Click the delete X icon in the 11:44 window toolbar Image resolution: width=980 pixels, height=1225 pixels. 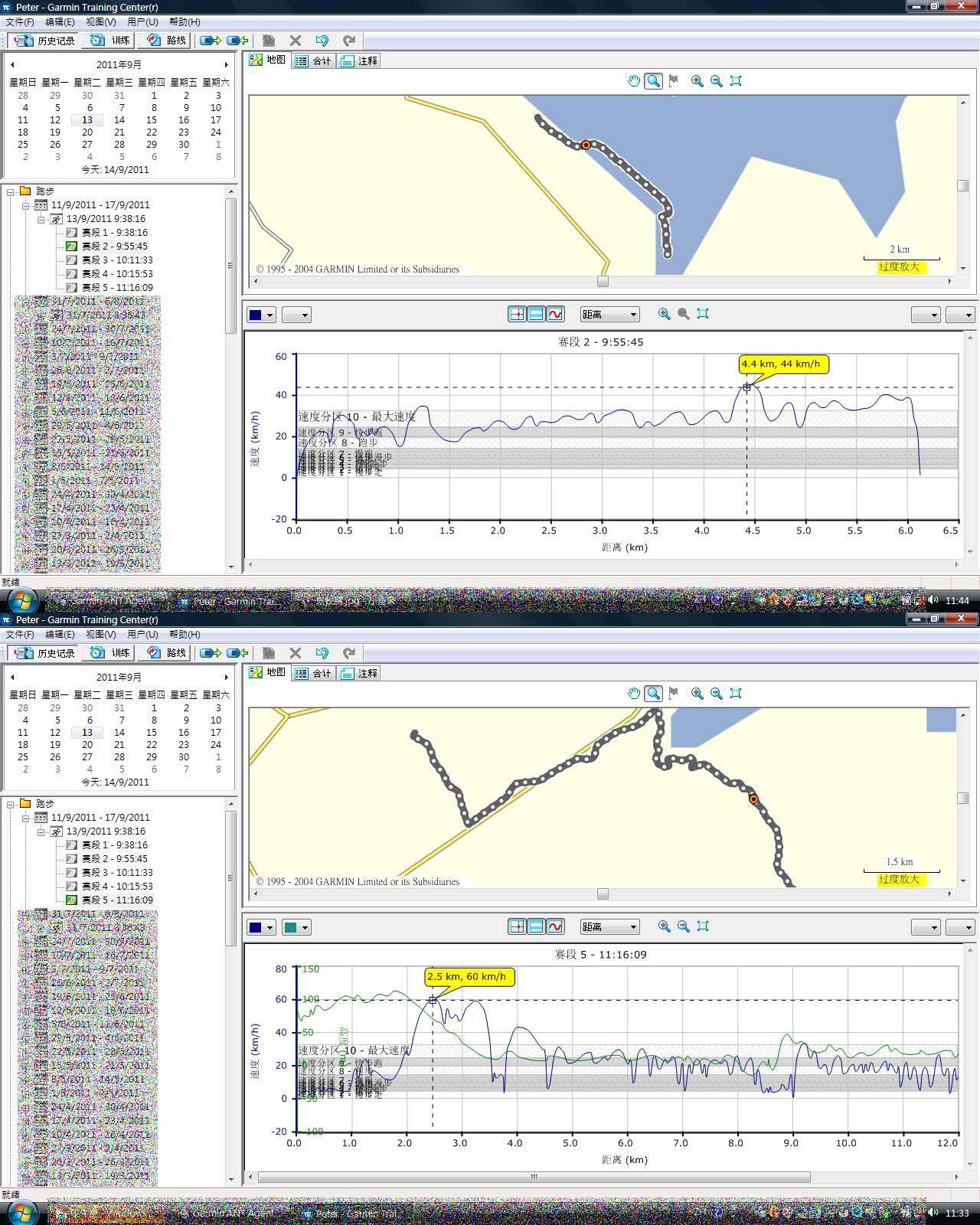tap(296, 41)
